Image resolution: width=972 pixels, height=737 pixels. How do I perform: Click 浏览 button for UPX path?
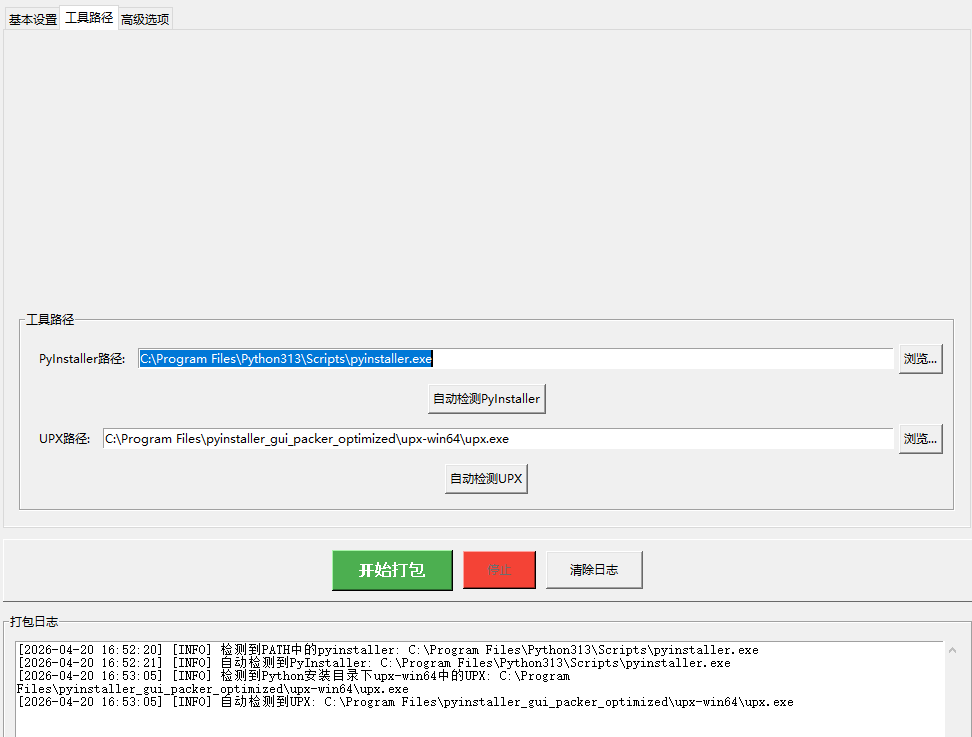(x=920, y=439)
